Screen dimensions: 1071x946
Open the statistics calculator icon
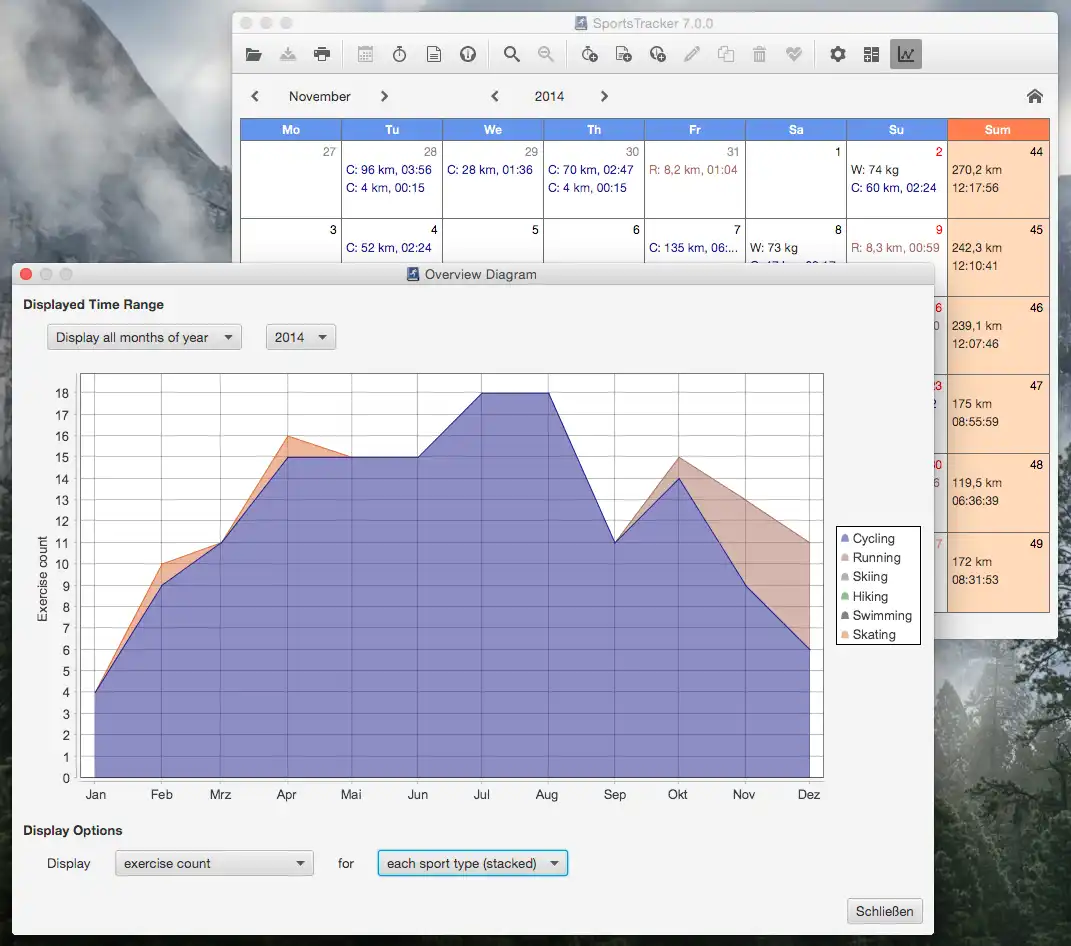871,54
